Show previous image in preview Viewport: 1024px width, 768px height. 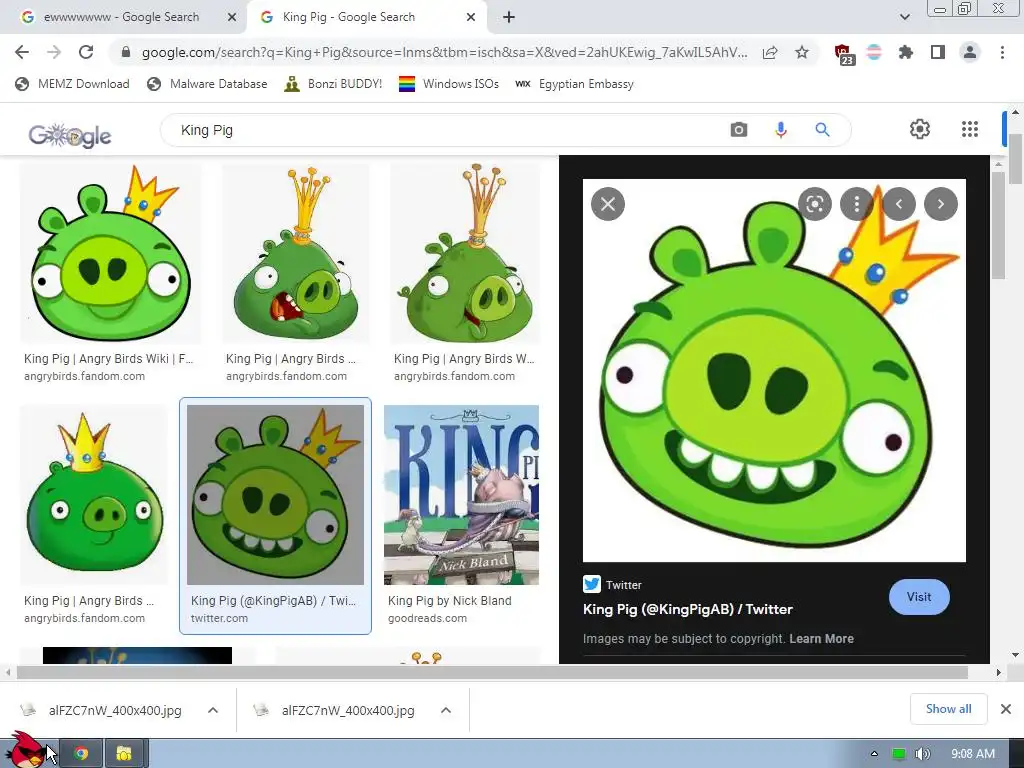click(899, 204)
